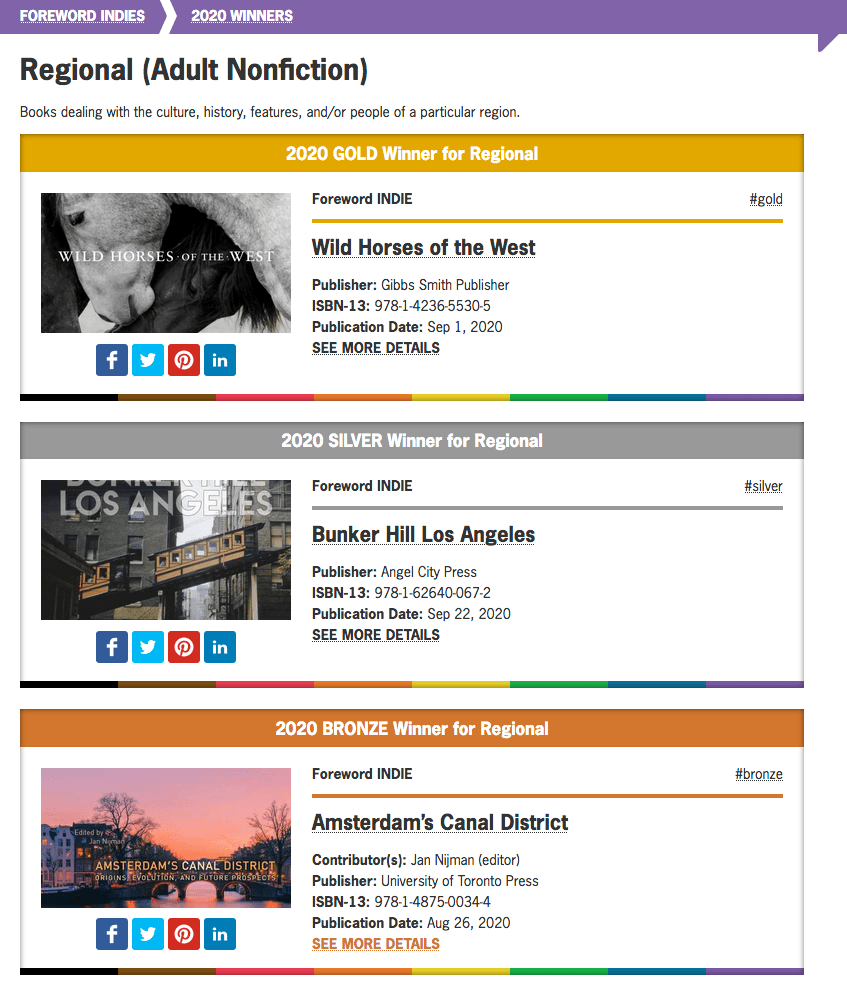Screen dimensions: 847x988
Task: Share Amsterdam's Canal District on Facebook
Action: click(112, 934)
